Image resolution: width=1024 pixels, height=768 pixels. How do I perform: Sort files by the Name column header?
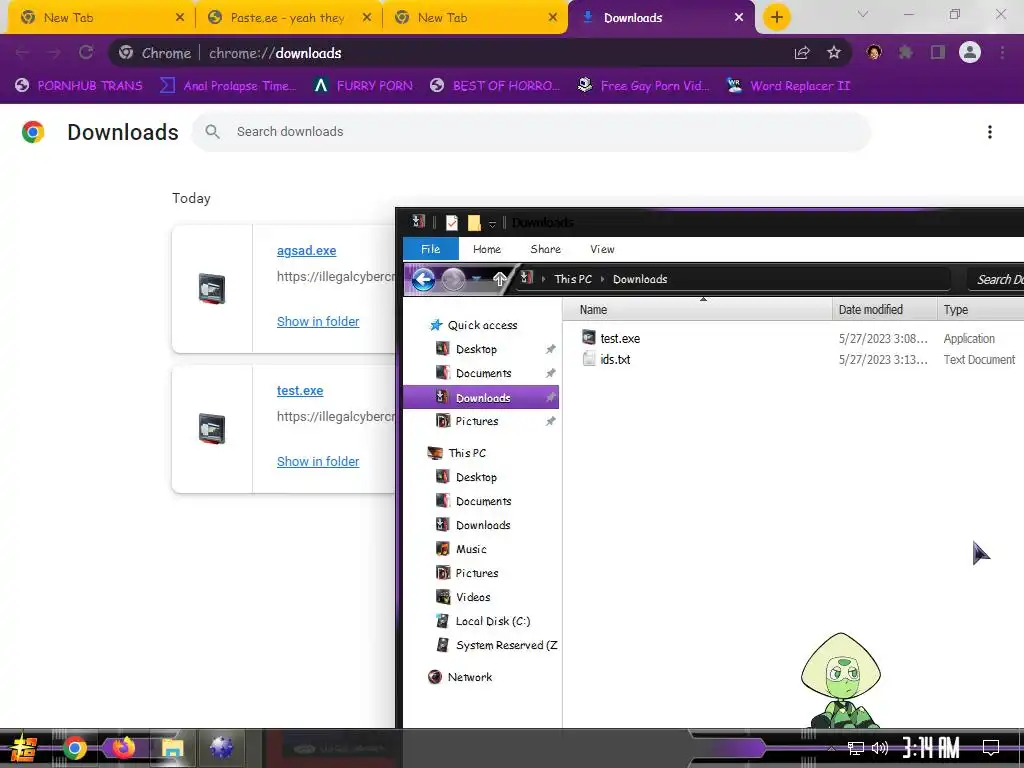point(697,310)
